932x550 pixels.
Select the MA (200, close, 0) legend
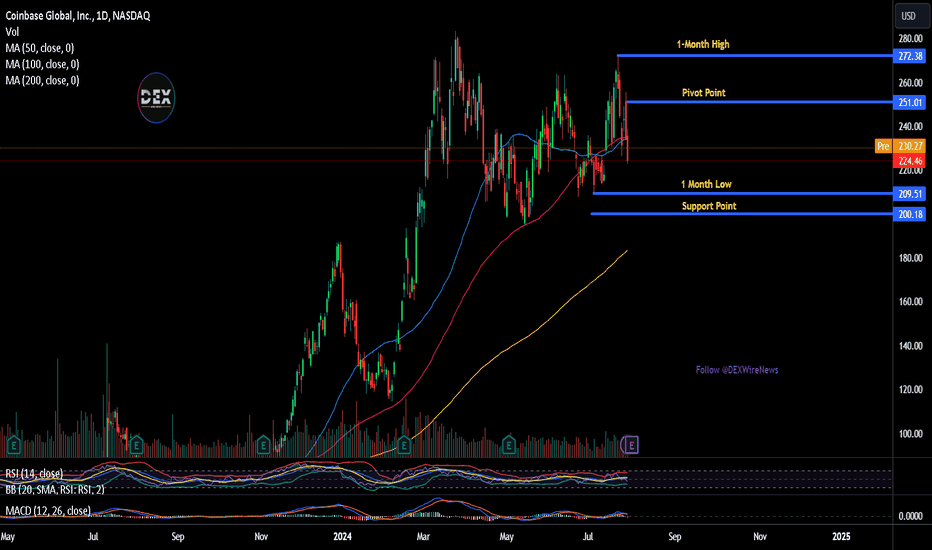pos(42,80)
